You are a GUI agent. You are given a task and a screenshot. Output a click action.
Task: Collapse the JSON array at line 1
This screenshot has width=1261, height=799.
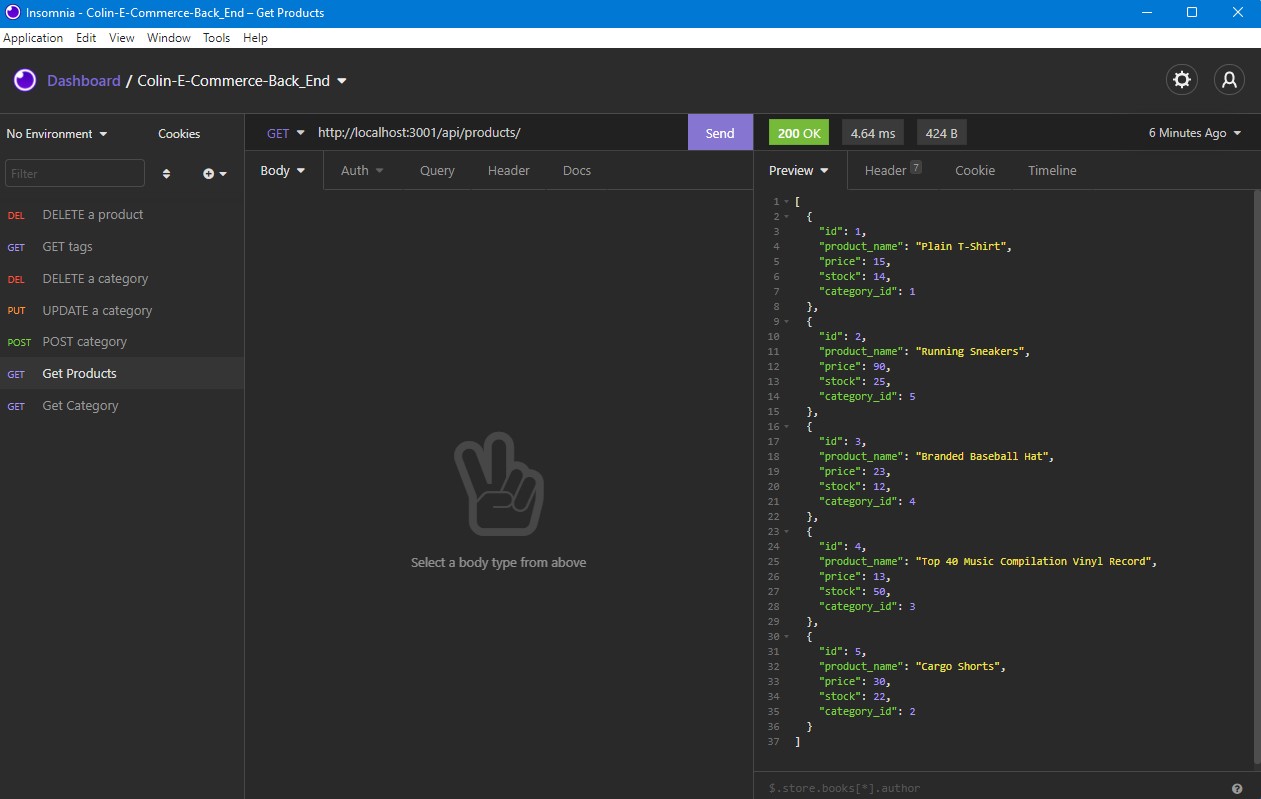click(x=787, y=202)
